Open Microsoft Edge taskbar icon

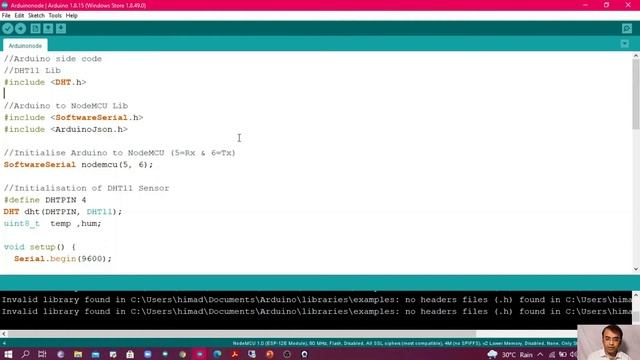click(x=217, y=354)
